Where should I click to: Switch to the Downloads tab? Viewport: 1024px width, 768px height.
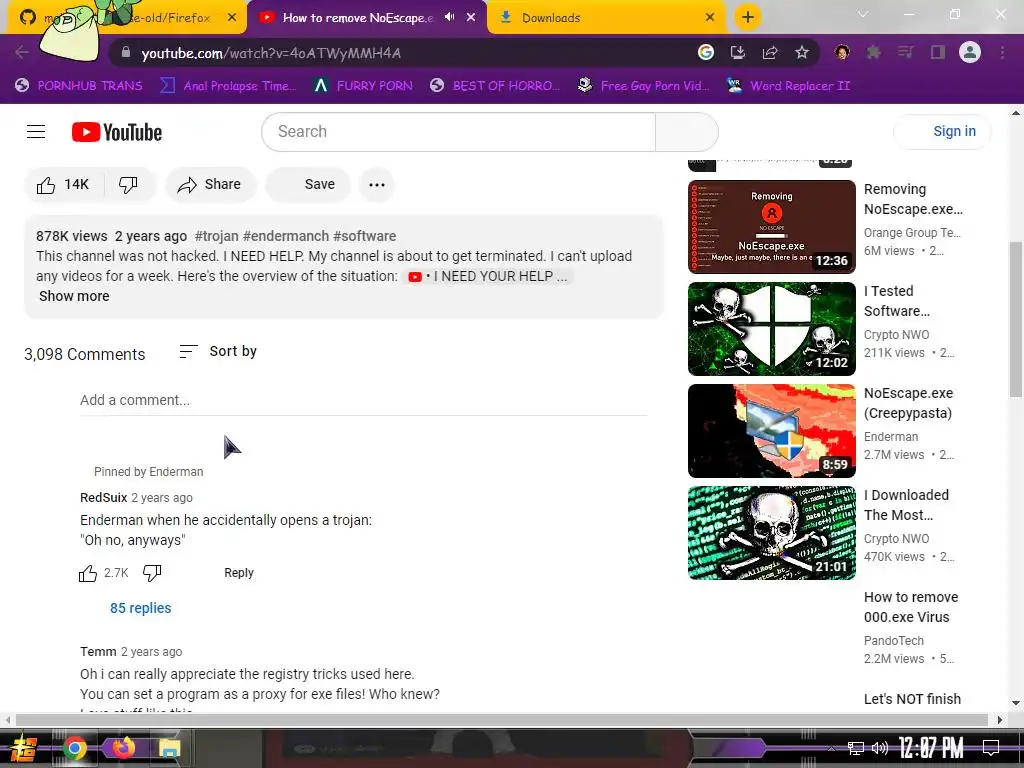(x=604, y=18)
